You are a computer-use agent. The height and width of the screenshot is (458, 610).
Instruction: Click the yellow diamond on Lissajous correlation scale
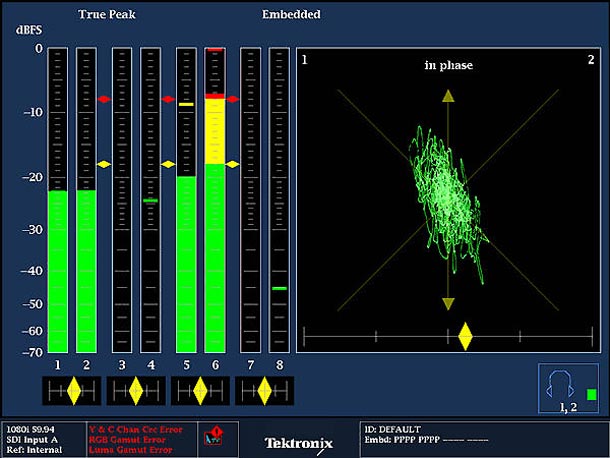coord(465,337)
